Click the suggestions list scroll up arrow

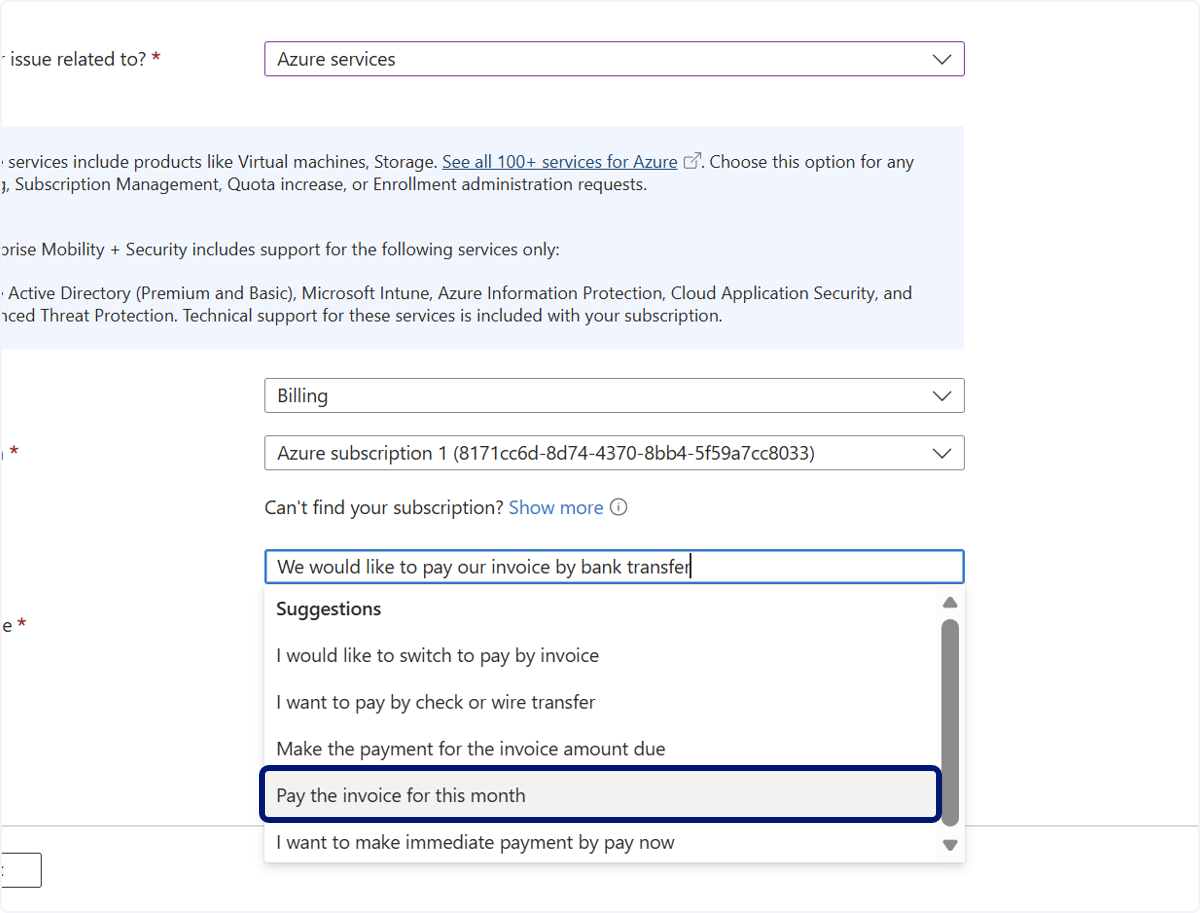pyautogui.click(x=950, y=602)
